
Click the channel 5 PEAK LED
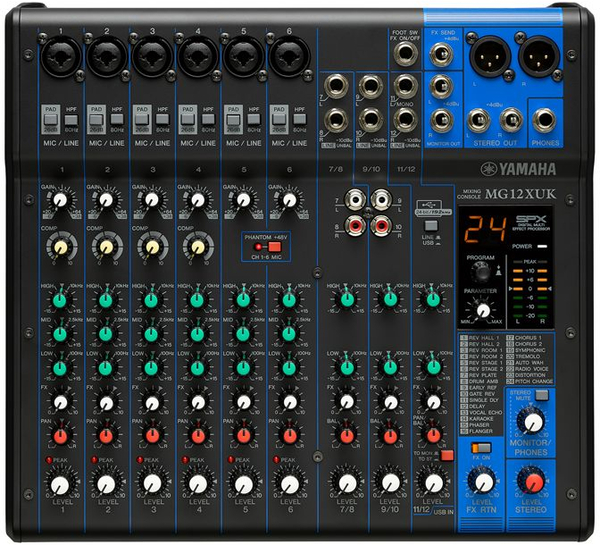tap(231, 460)
